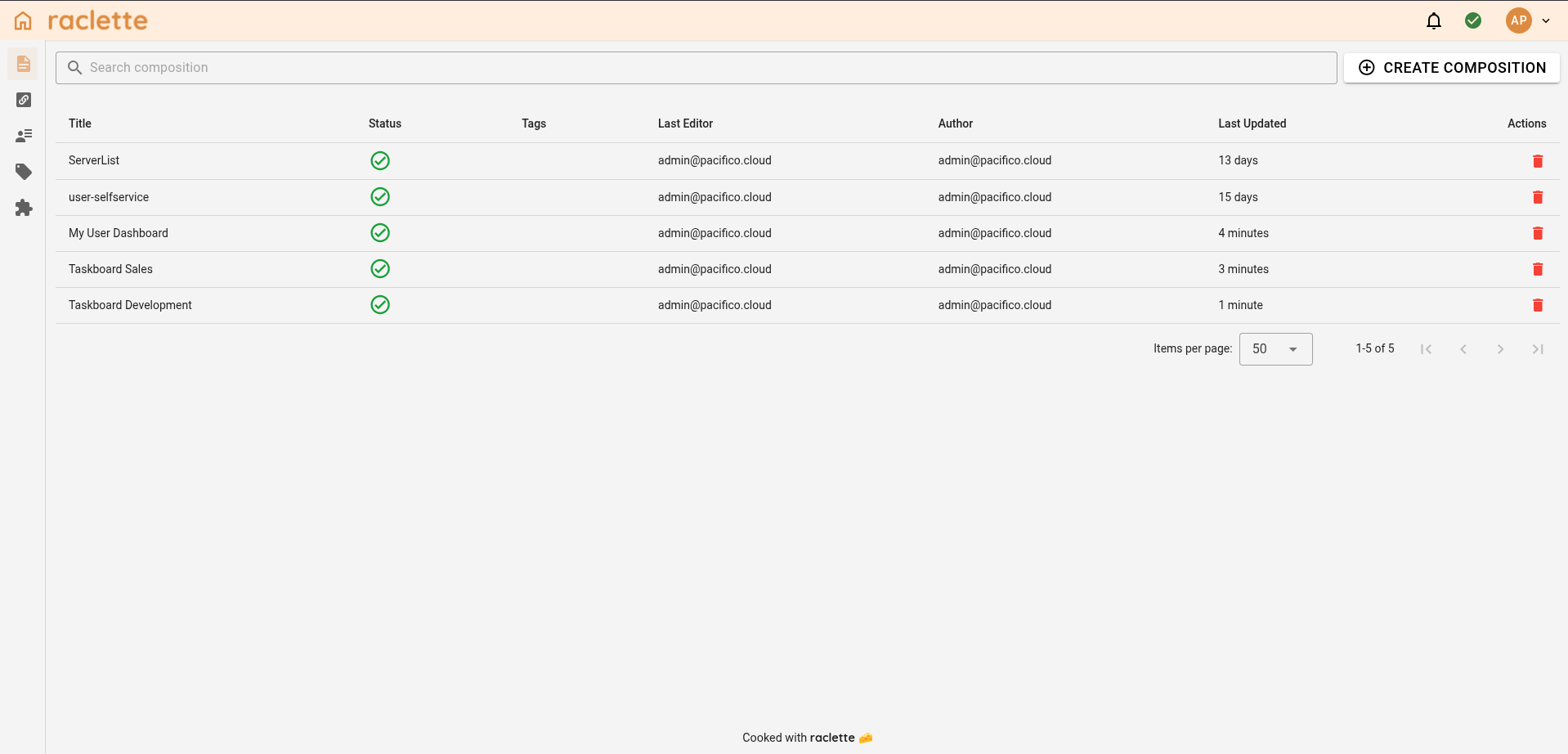
Task: Expand the items per page dropdown
Action: [x=1275, y=349]
